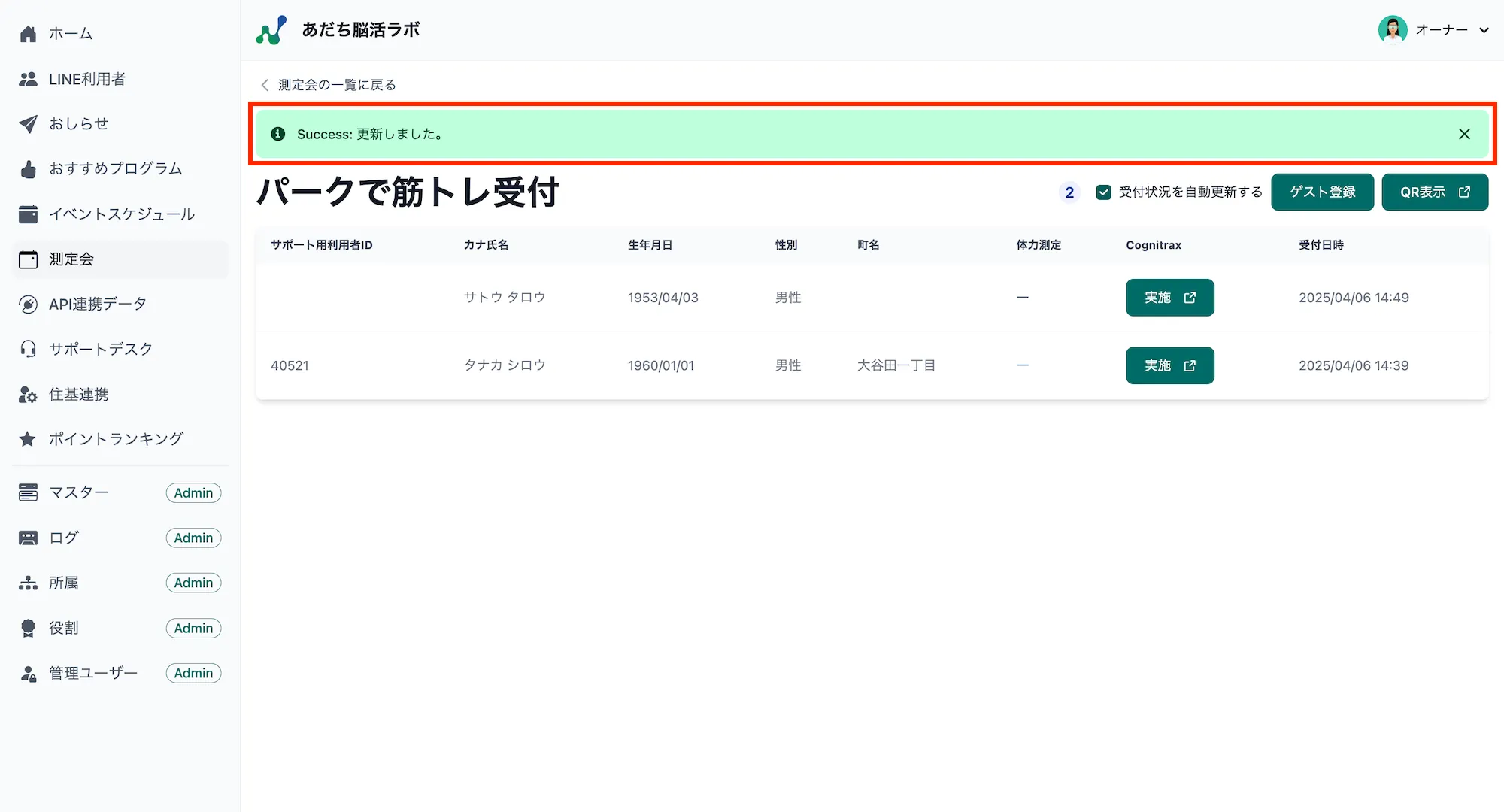Image resolution: width=1504 pixels, height=812 pixels.
Task: Click the おしらせ paper plane icon
Action: point(28,123)
